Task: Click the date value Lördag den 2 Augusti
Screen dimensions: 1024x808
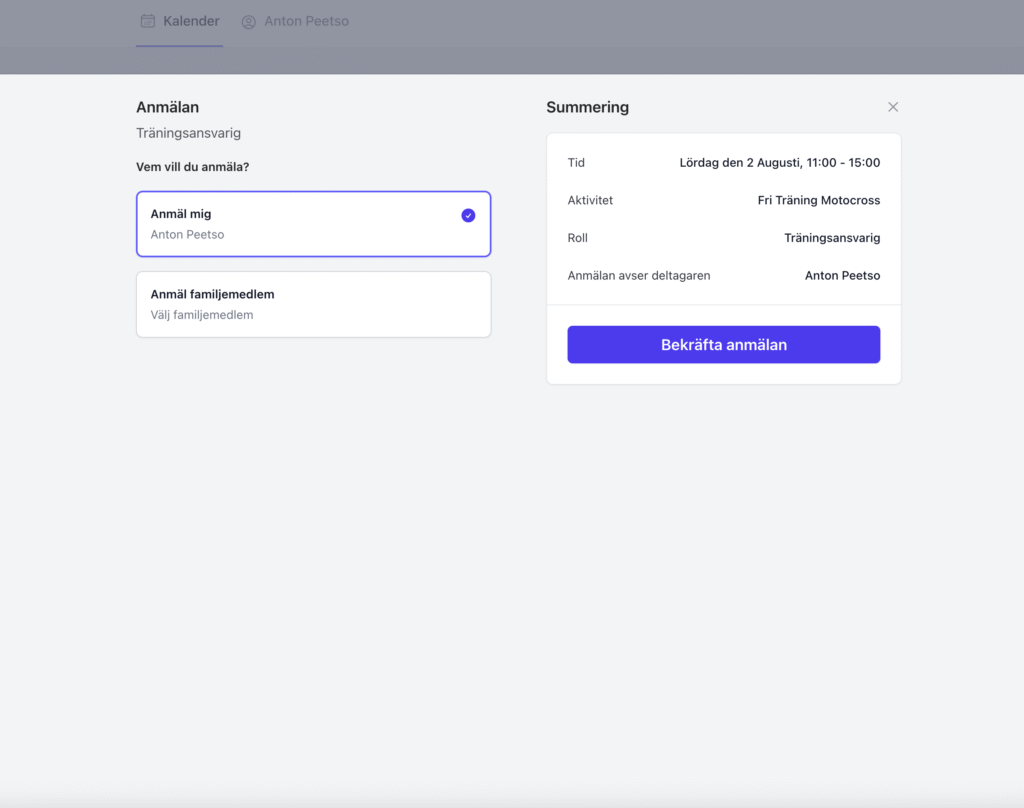Action: (779, 162)
